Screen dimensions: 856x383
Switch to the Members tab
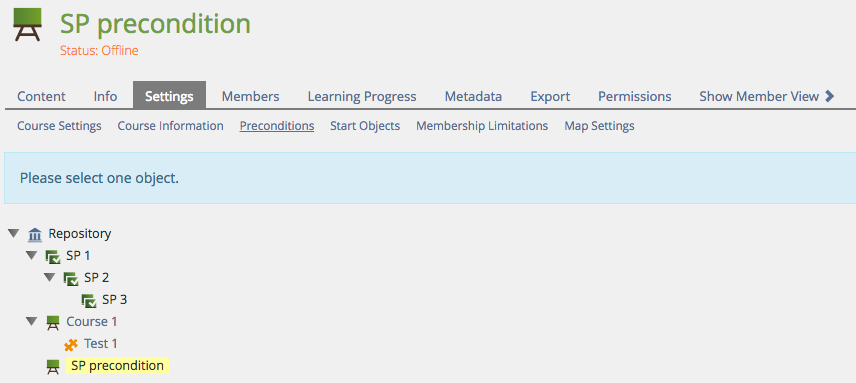tap(251, 97)
